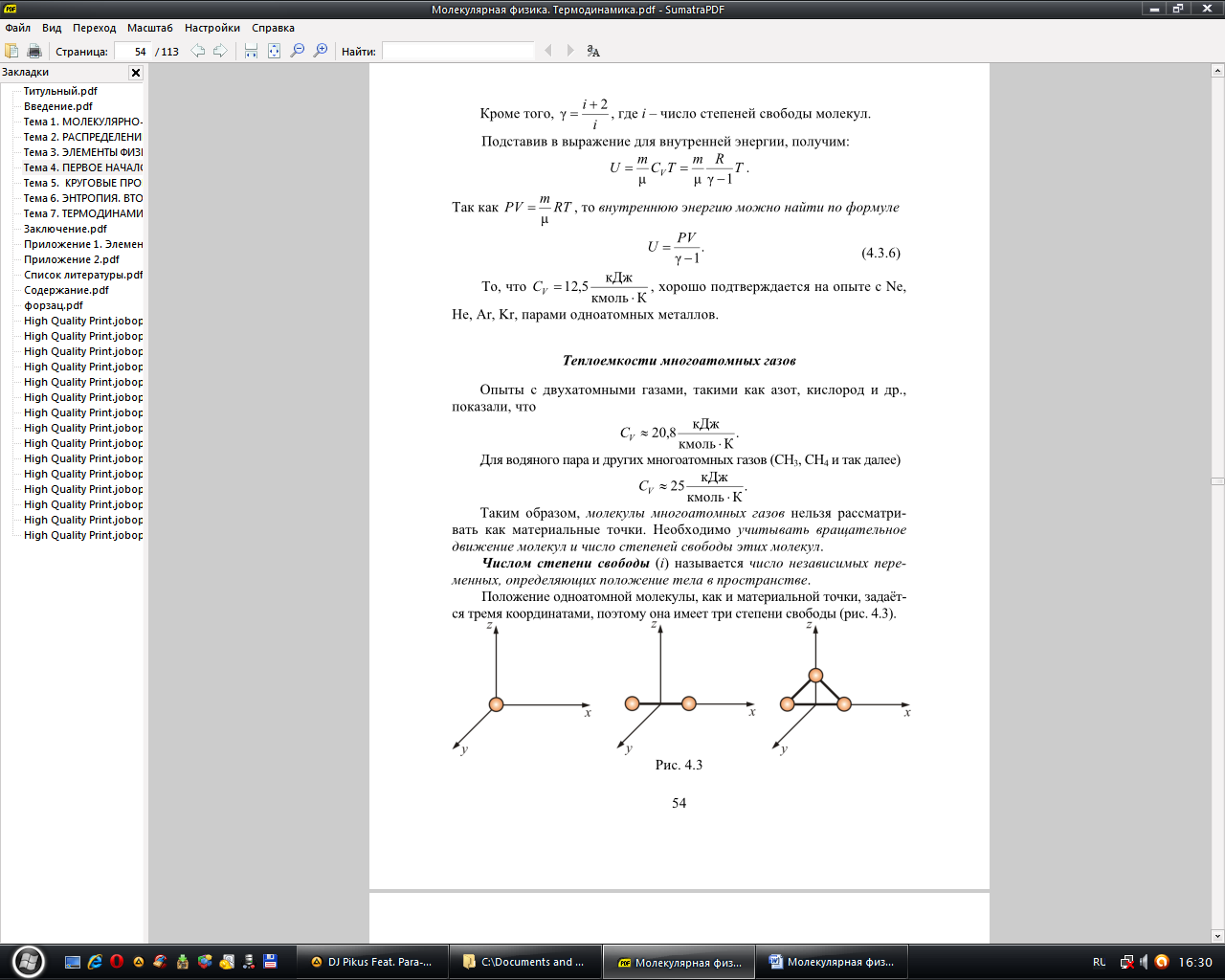The width and height of the screenshot is (1225, 980).
Task: Open the Windows Start orb
Action: pyautogui.click(x=28, y=961)
